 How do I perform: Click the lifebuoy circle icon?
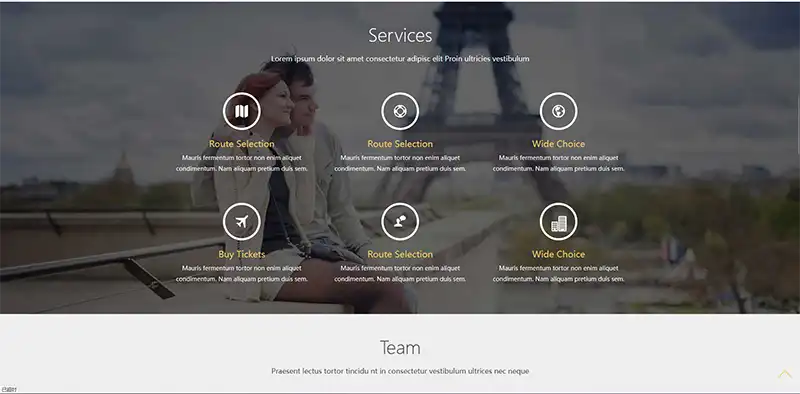click(x=400, y=111)
